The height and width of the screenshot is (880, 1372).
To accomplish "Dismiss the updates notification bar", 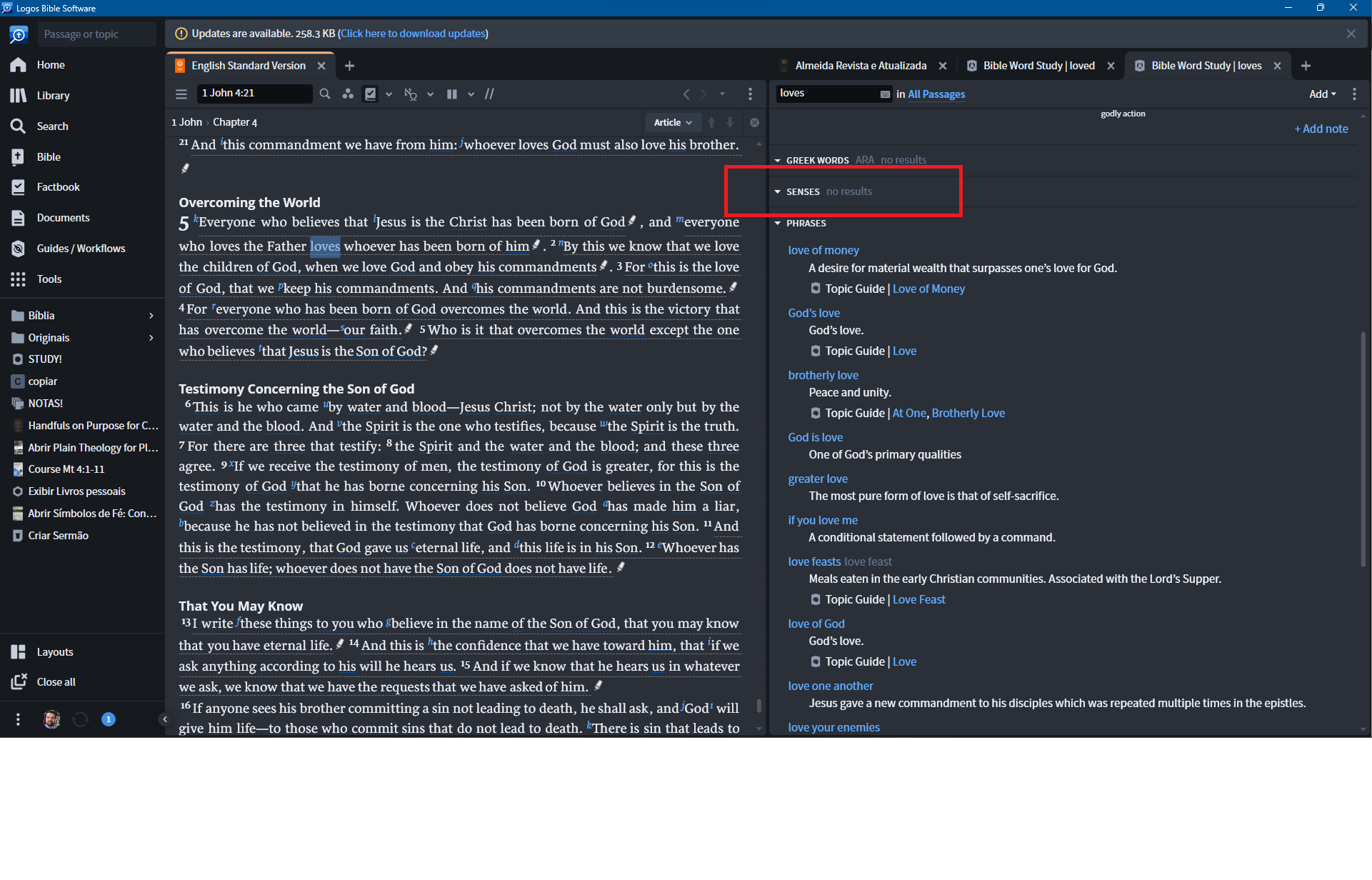I will click(x=1351, y=34).
